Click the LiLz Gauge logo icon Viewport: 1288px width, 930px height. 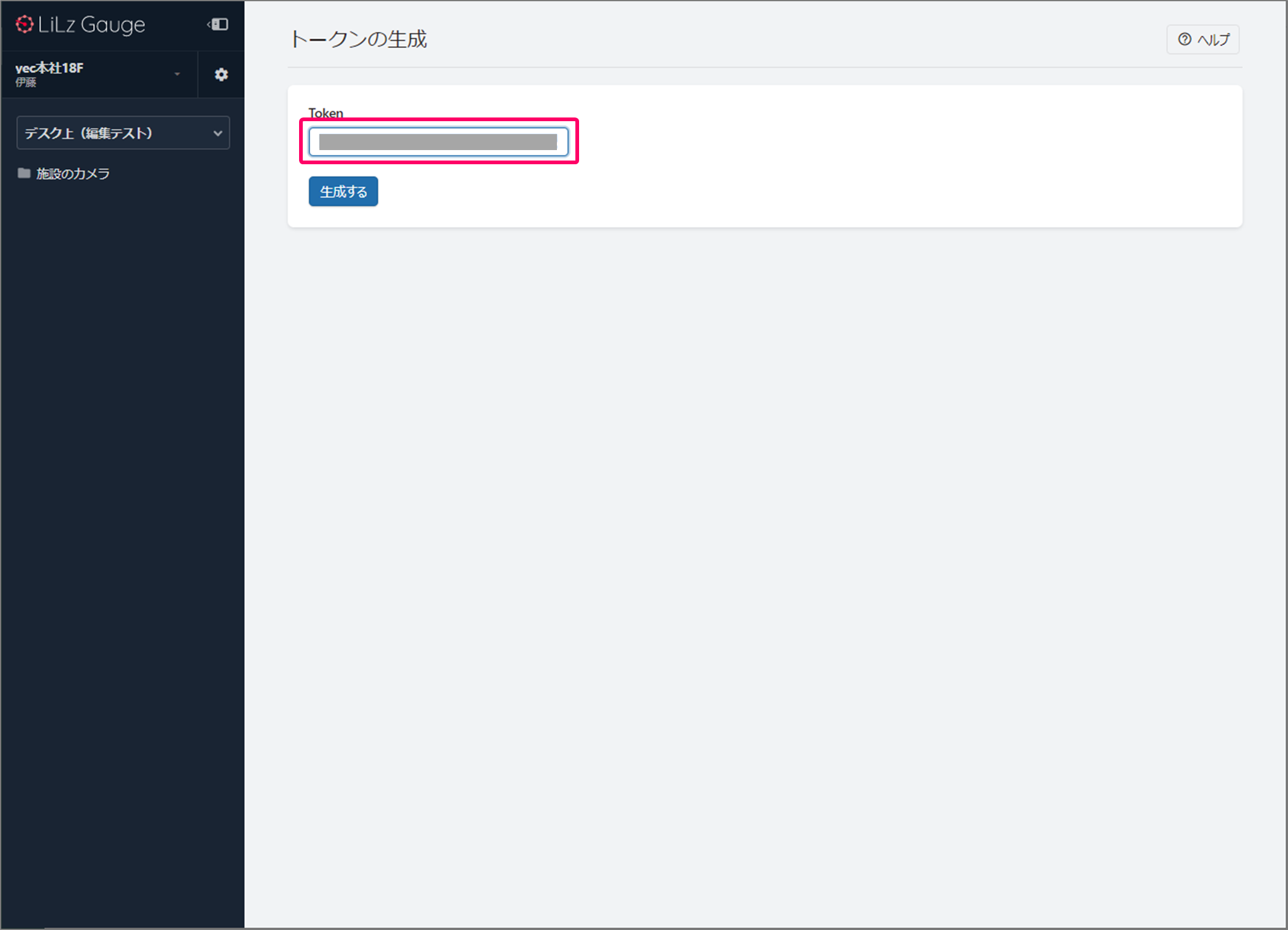click(25, 25)
